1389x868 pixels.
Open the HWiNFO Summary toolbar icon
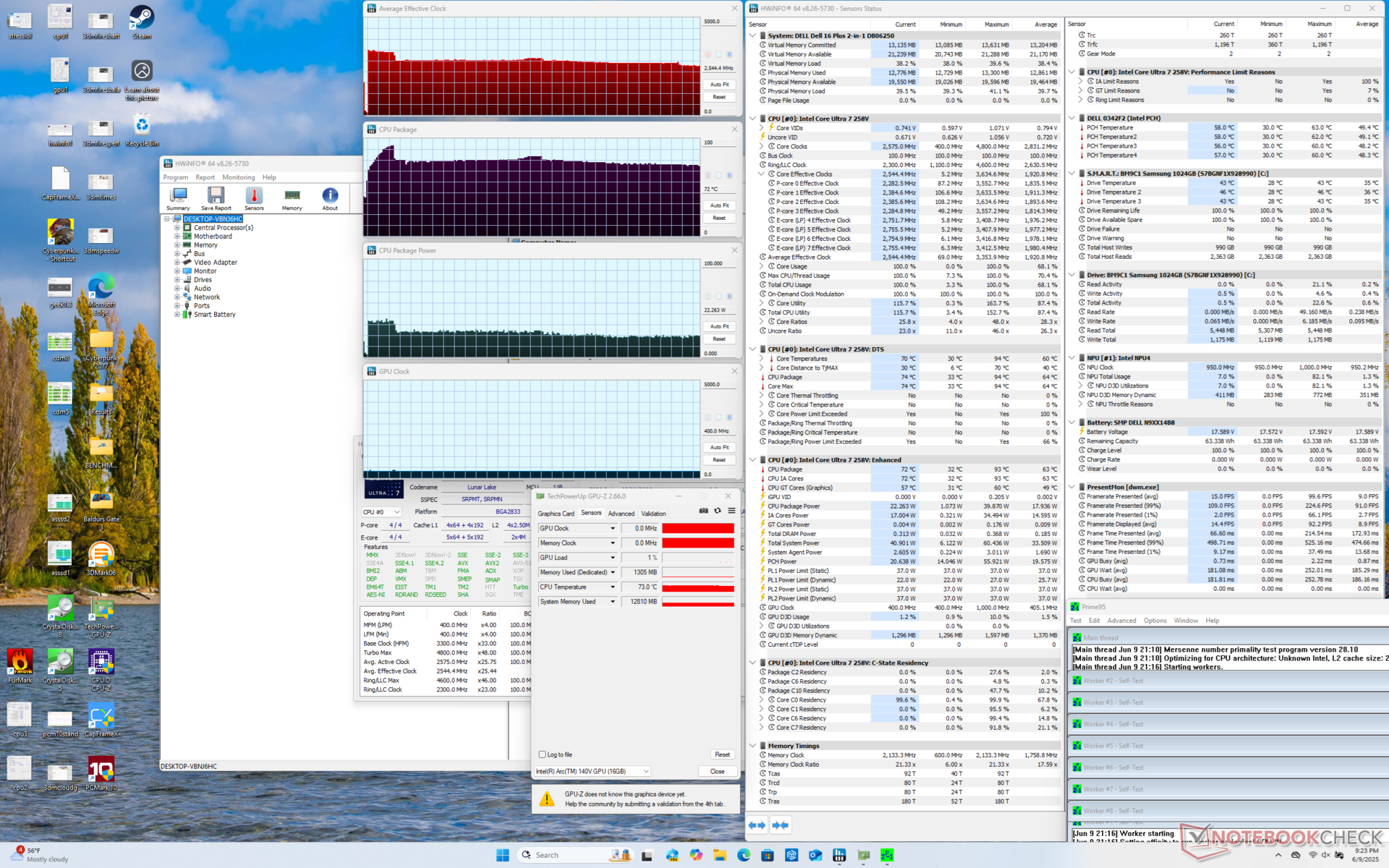point(178,197)
